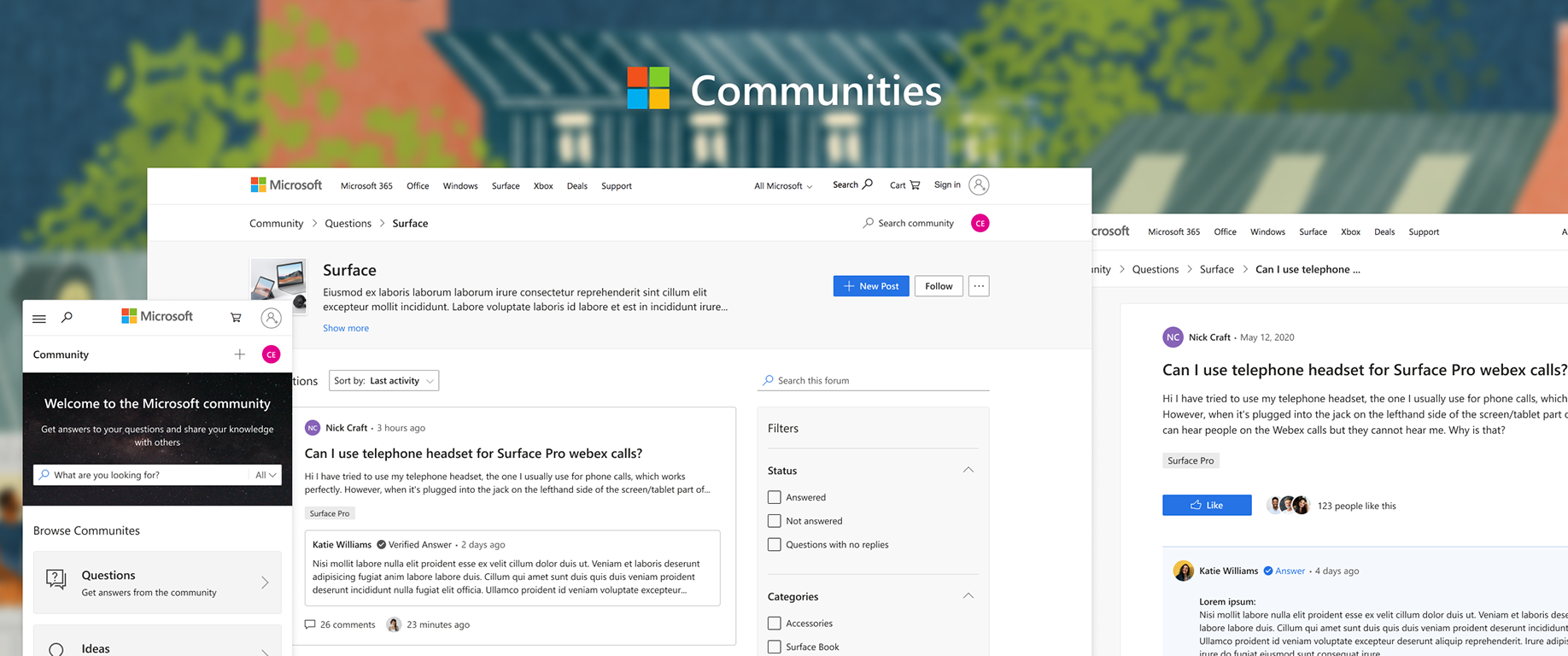This screenshot has height=656, width=1568.
Task: Click the Follow button
Action: 939,286
